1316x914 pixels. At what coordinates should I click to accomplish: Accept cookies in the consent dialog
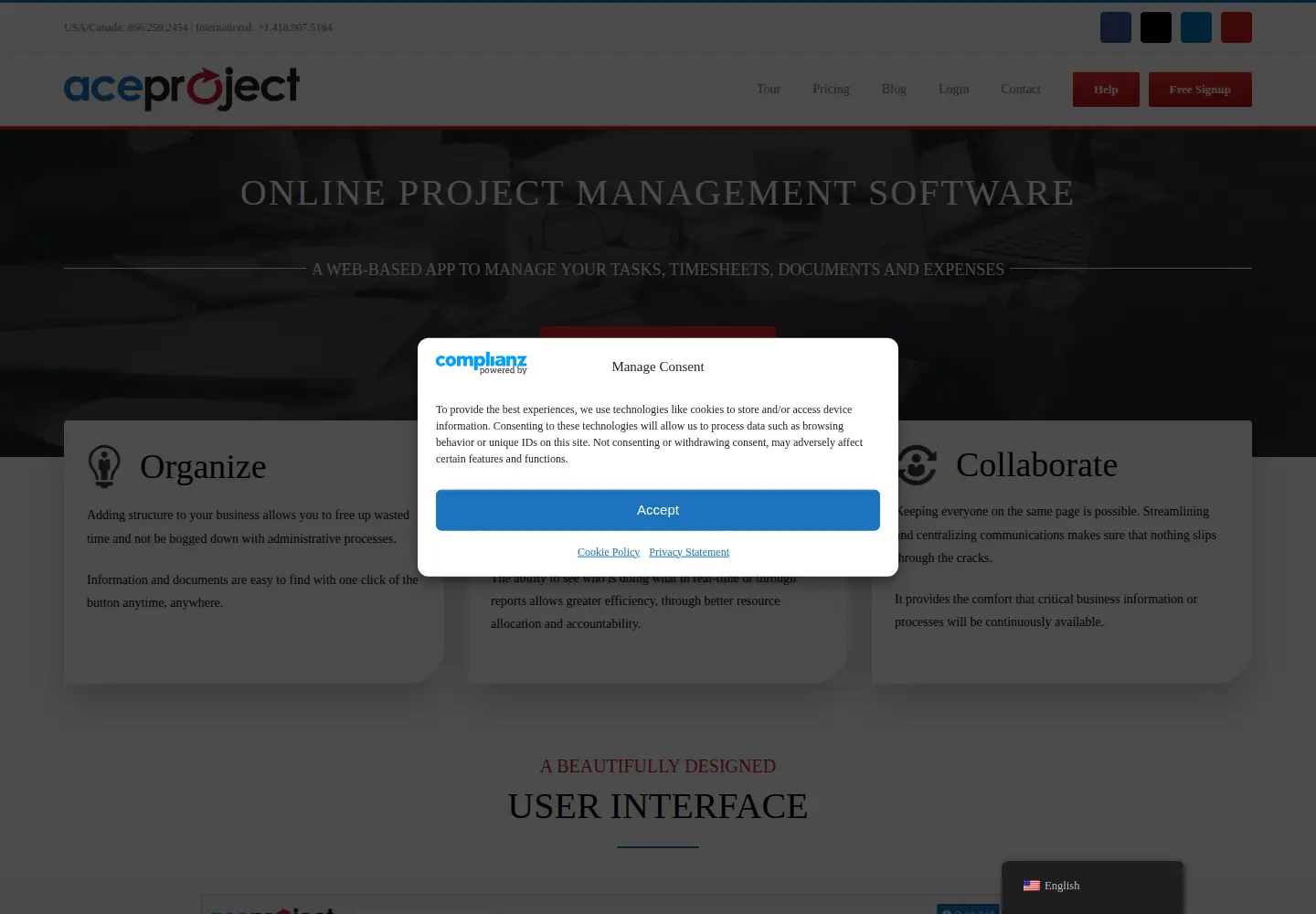click(658, 510)
